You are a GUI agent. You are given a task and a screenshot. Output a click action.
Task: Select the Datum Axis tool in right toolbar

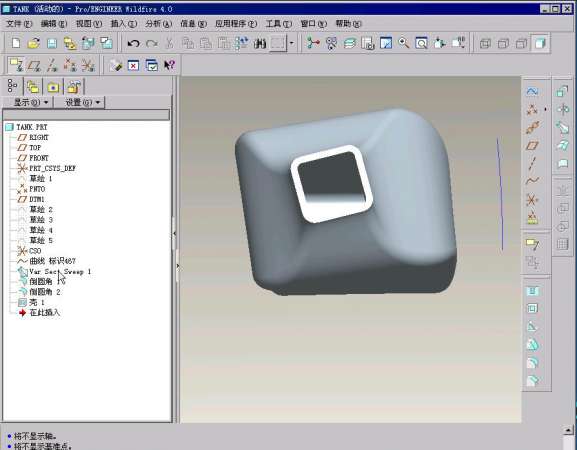[532, 163]
